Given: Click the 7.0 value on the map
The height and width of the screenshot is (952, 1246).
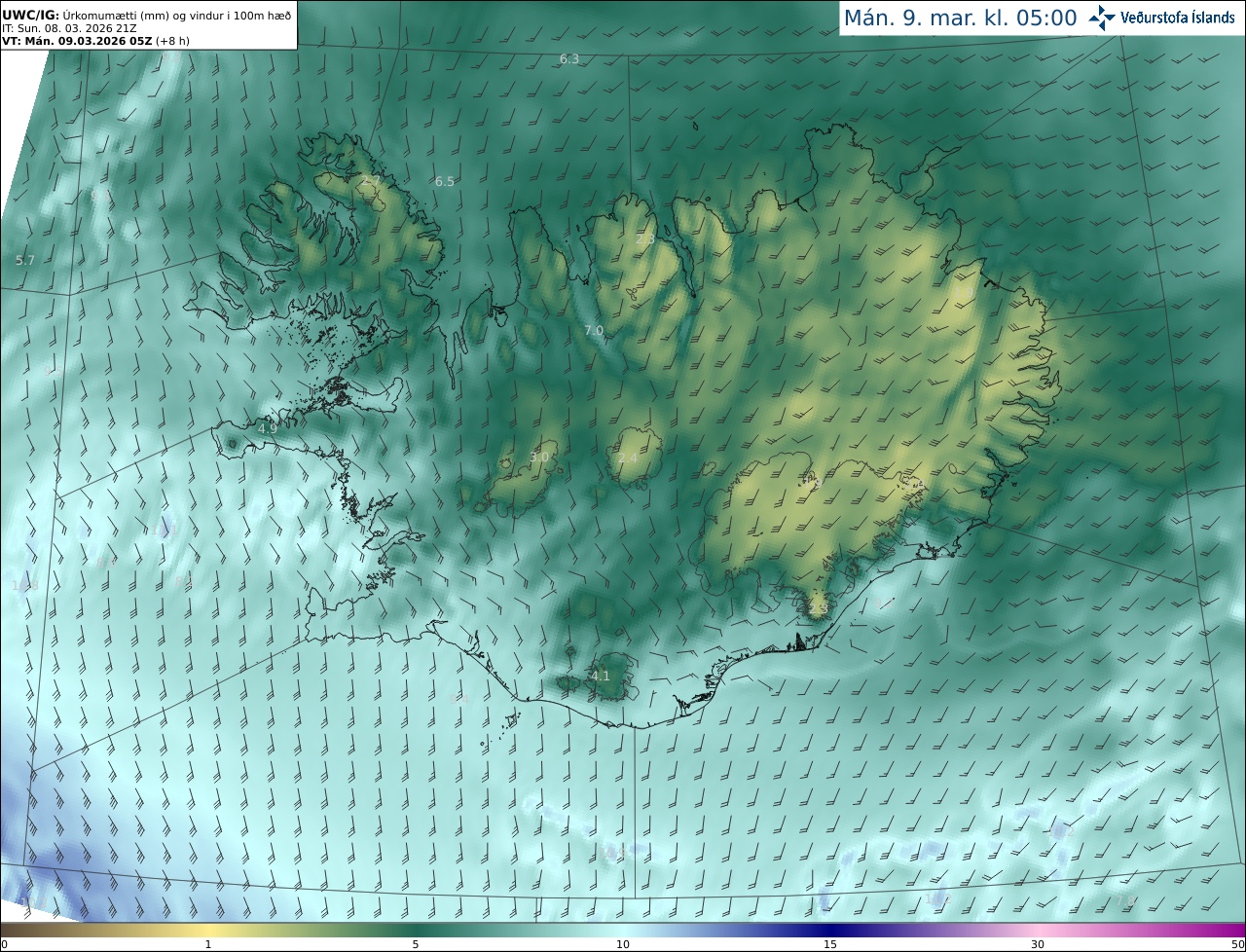Looking at the screenshot, I should [594, 331].
